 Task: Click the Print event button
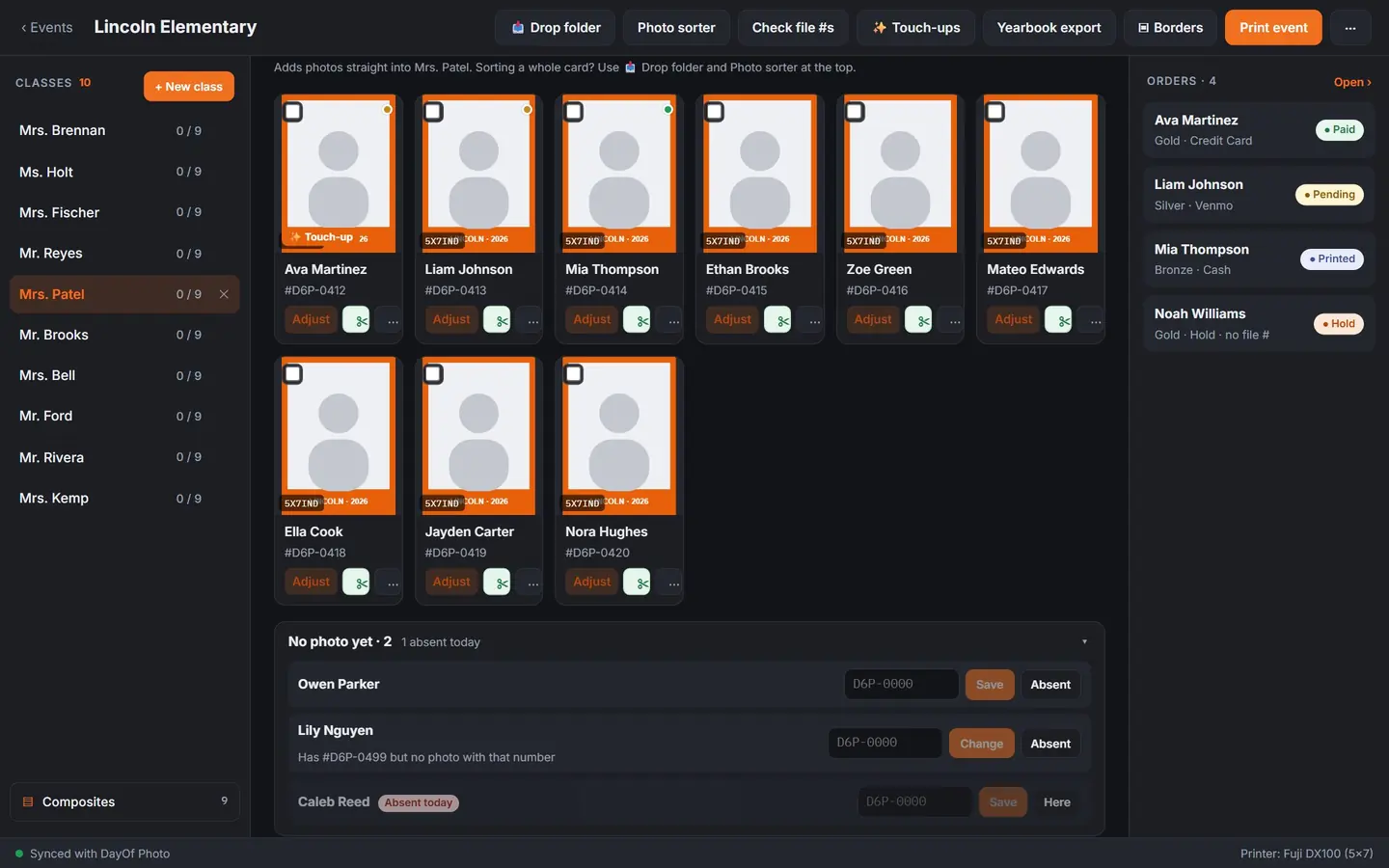[x=1273, y=28]
